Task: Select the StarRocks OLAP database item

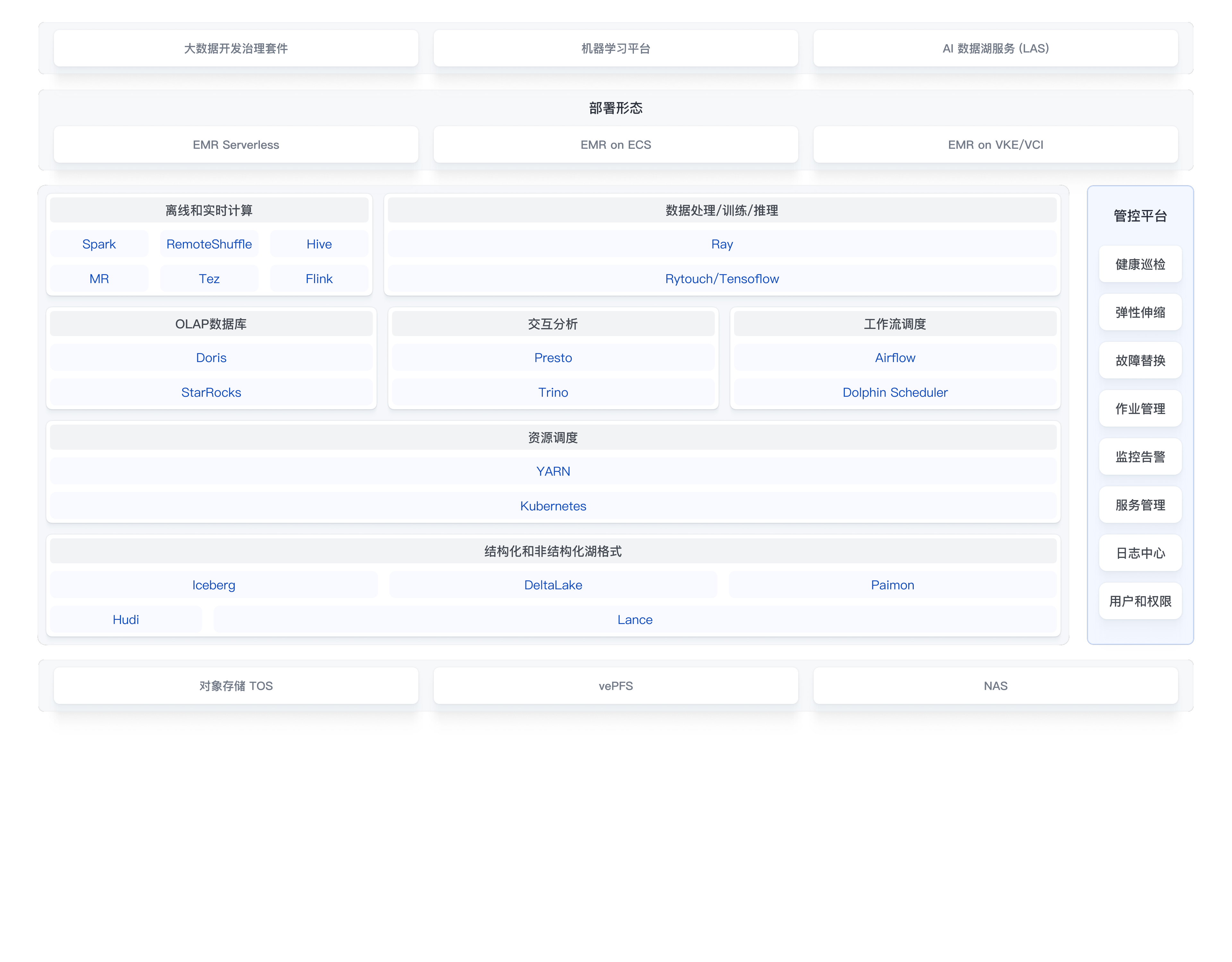Action: coord(211,392)
